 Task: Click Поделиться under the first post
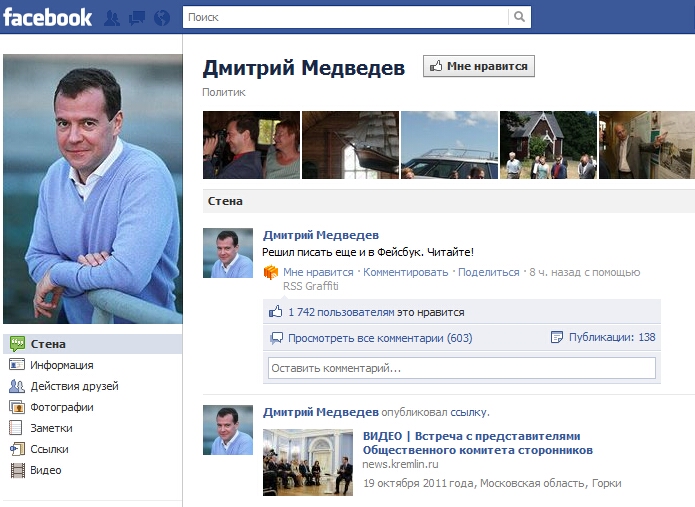488,272
